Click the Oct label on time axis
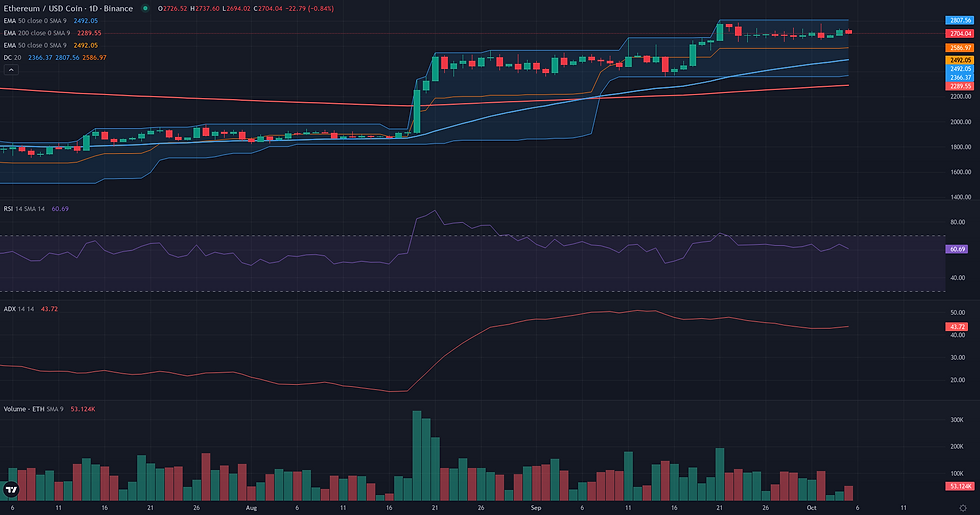980x515 pixels. (x=811, y=508)
